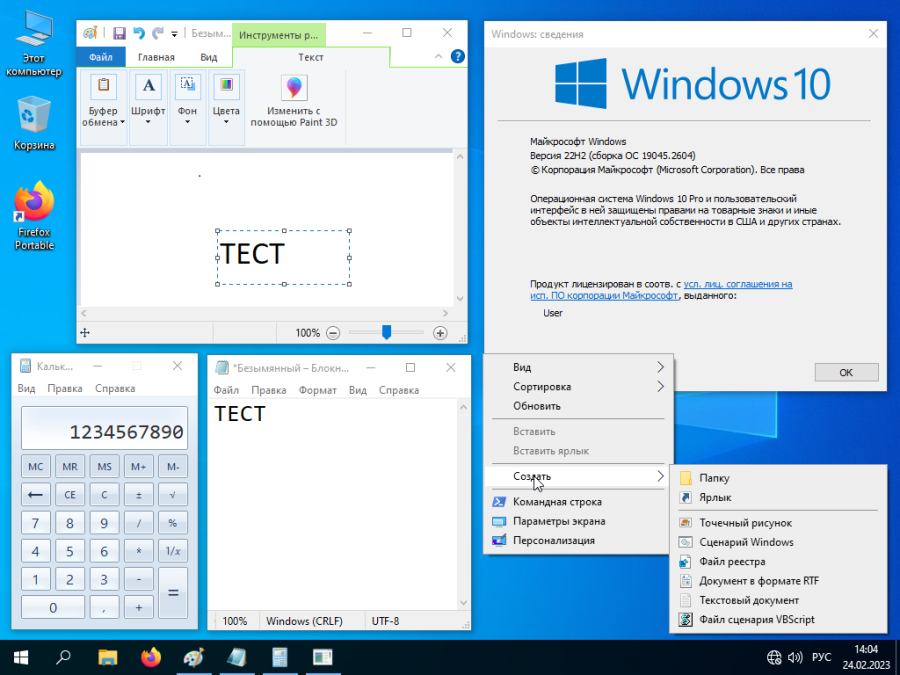This screenshot has width=900, height=675.
Task: Click the square root key in Calculator
Action: click(173, 494)
